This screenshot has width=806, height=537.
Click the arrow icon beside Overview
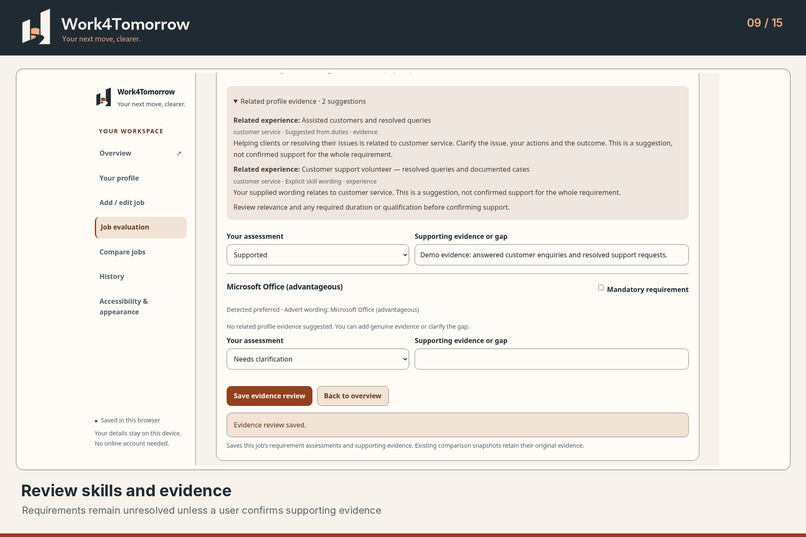pos(179,153)
